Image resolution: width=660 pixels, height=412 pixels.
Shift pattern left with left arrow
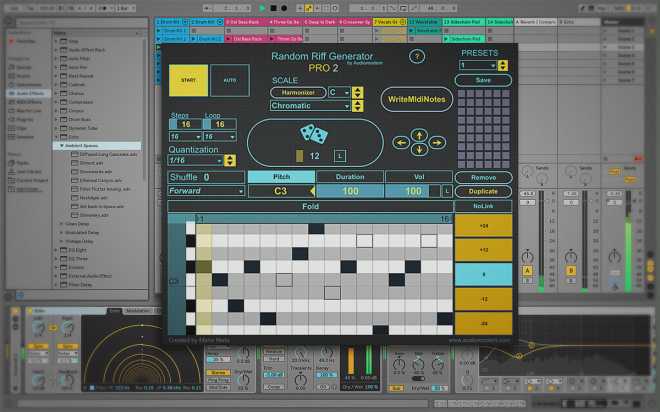pyautogui.click(x=401, y=143)
